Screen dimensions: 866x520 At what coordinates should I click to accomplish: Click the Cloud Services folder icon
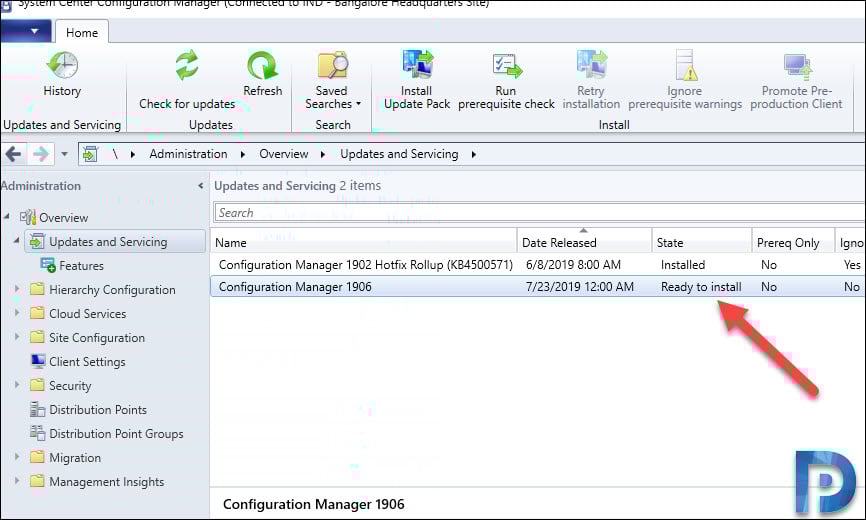[x=37, y=313]
